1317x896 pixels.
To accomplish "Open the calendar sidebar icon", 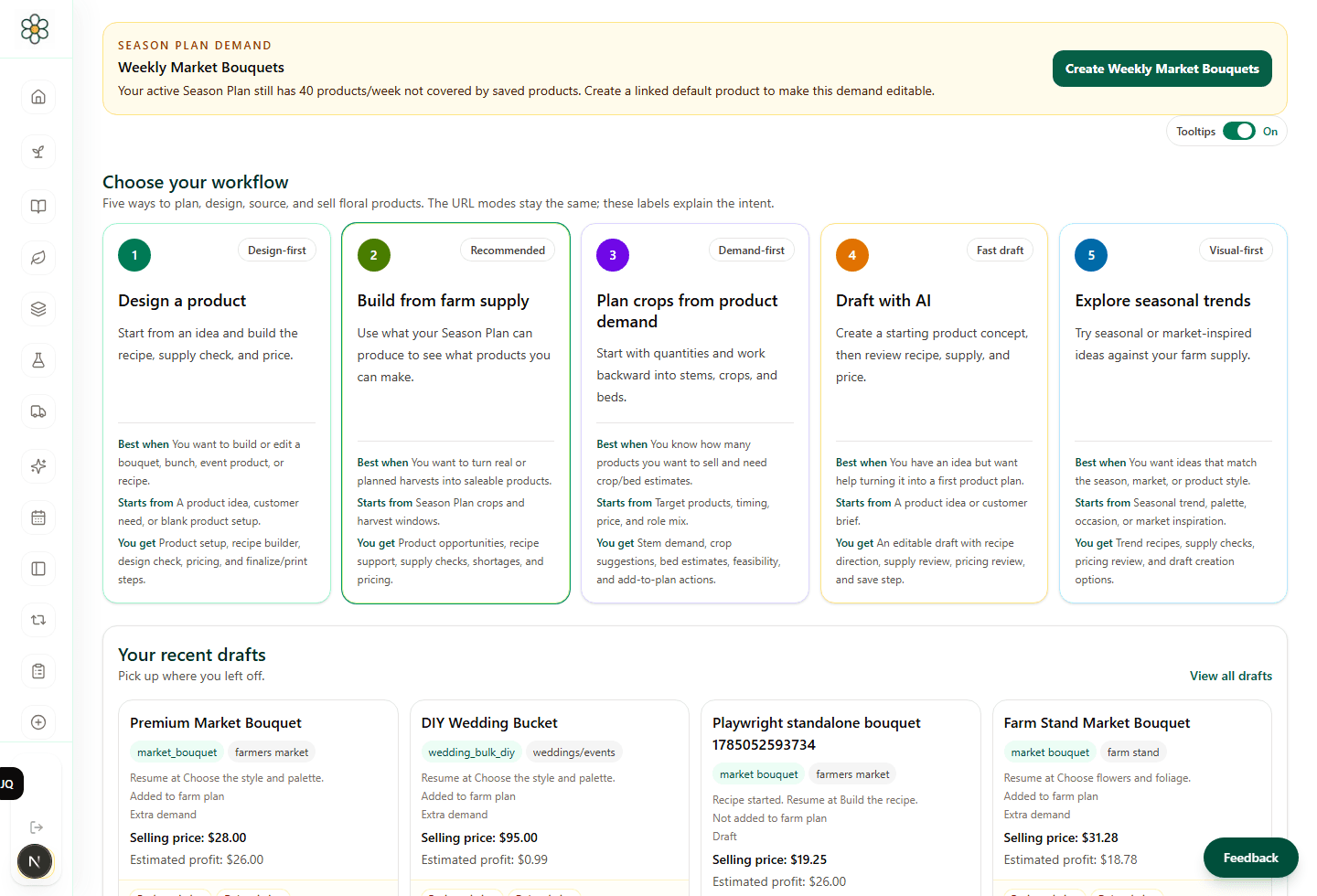I will 38,517.
